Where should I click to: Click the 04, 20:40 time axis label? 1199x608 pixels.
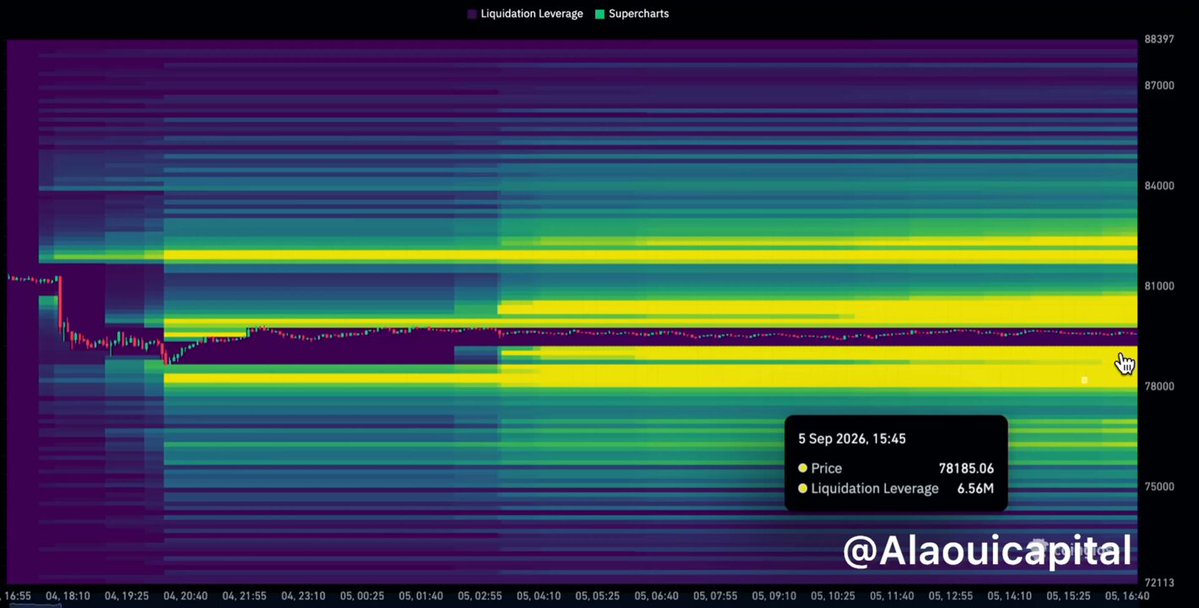[x=185, y=596]
